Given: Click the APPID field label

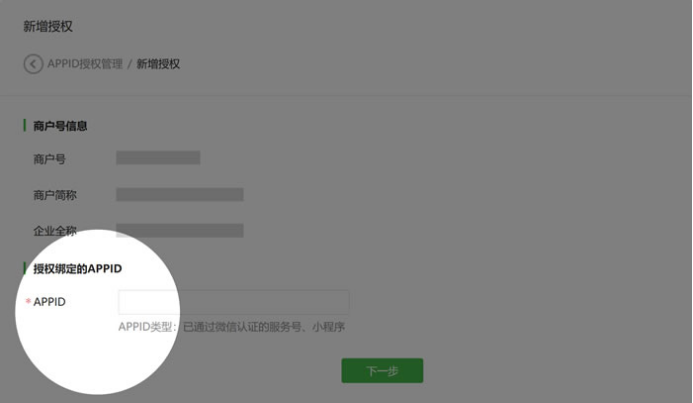Looking at the screenshot, I should [50, 302].
